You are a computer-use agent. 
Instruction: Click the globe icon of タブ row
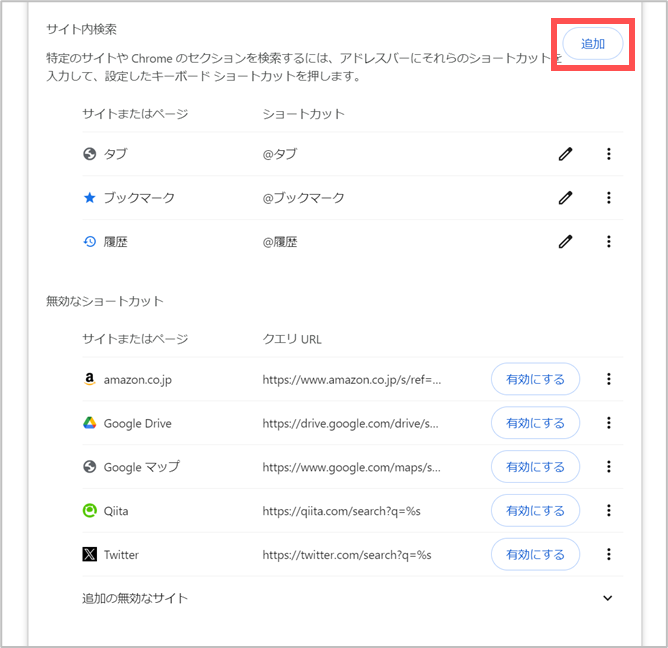(89, 154)
